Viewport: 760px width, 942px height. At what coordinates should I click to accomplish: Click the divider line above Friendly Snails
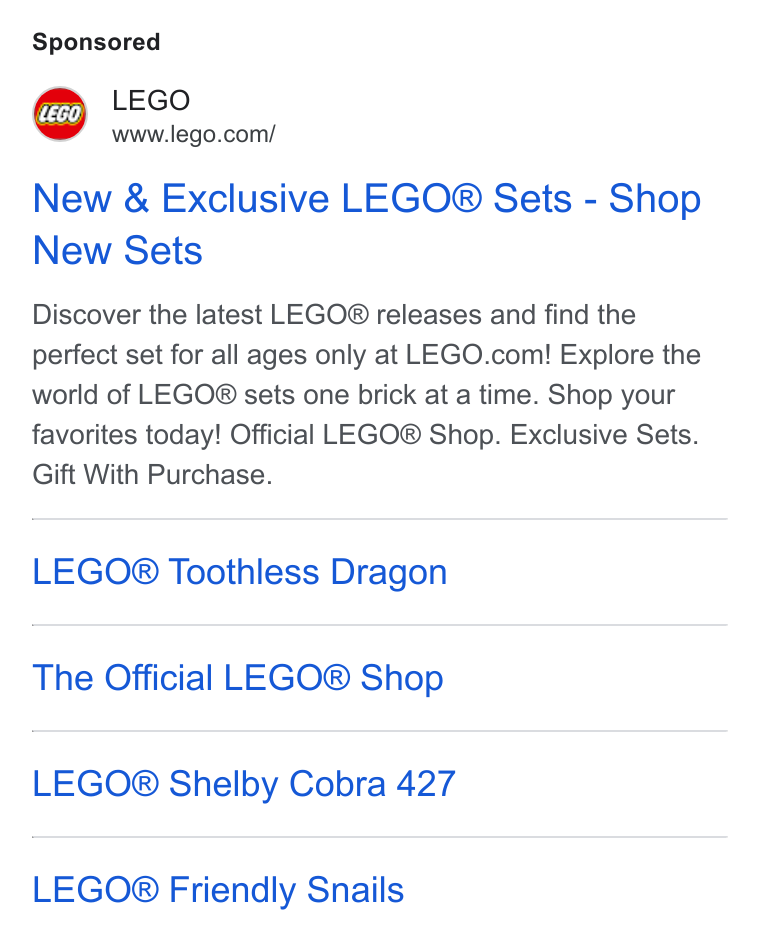point(380,837)
